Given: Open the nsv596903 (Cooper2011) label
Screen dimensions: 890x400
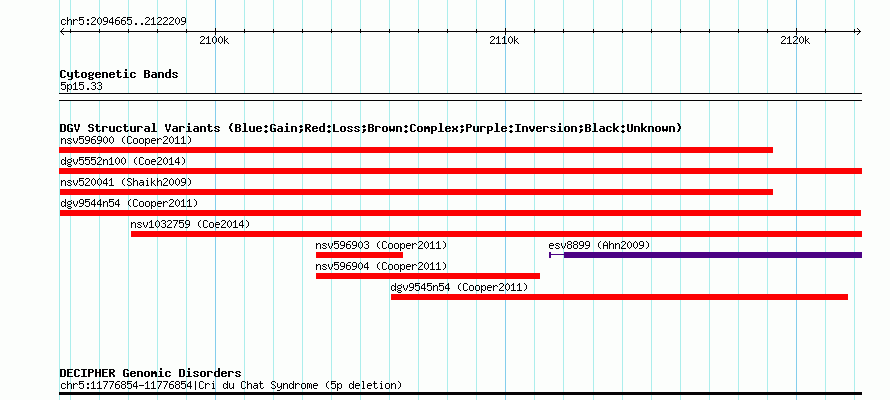Looking at the screenshot, I should click(x=381, y=245).
